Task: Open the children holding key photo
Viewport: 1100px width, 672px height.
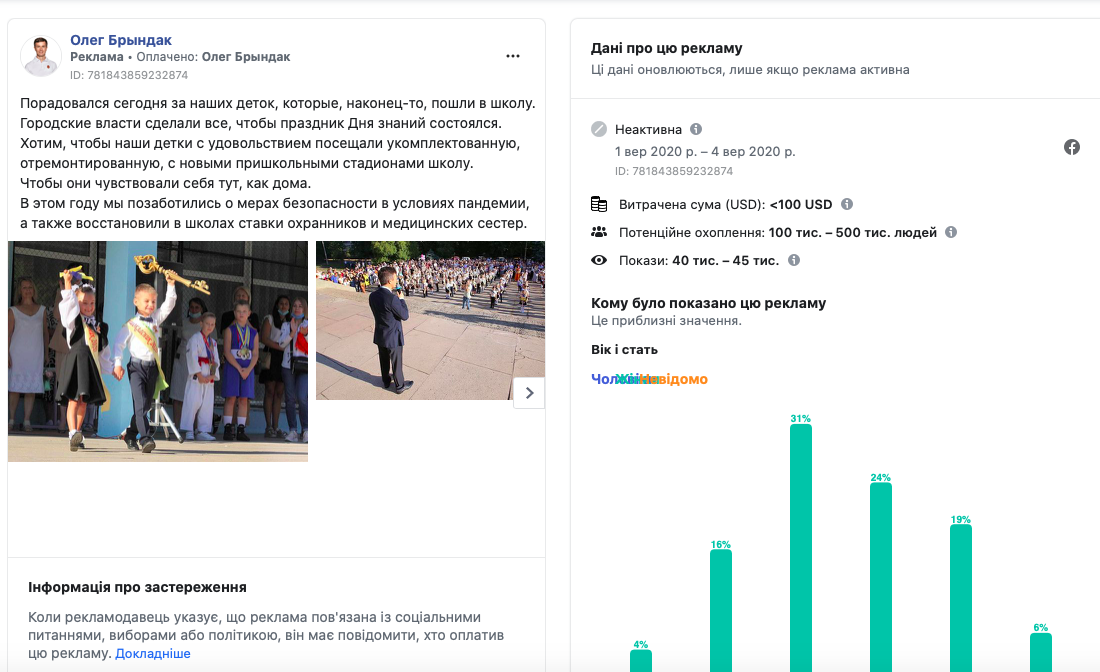Action: pos(158,351)
